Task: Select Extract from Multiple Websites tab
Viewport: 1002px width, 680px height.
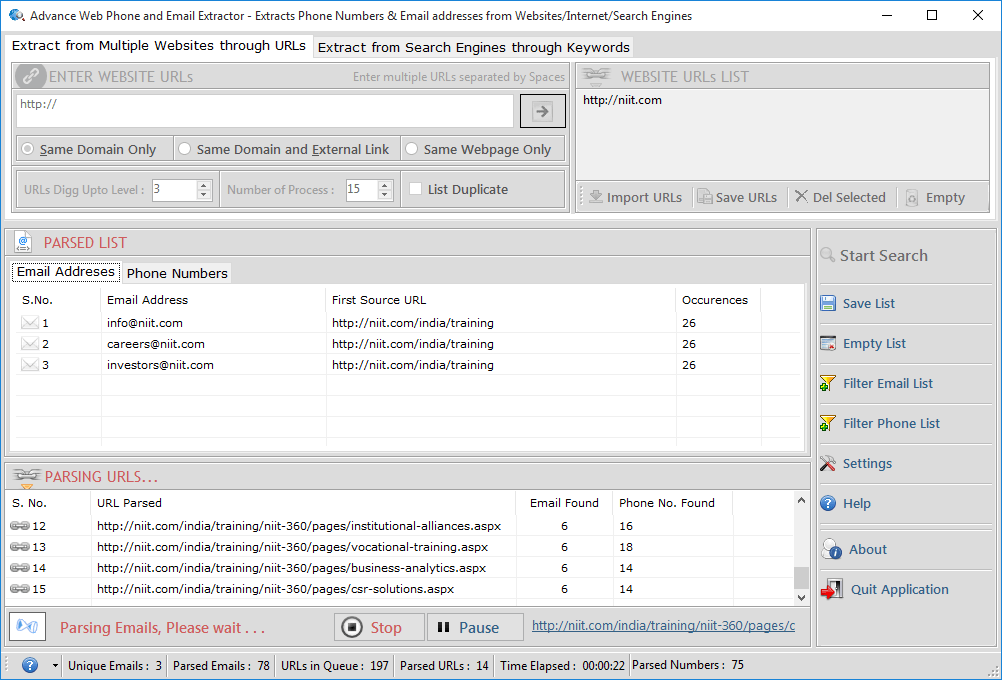Action: pos(159,45)
